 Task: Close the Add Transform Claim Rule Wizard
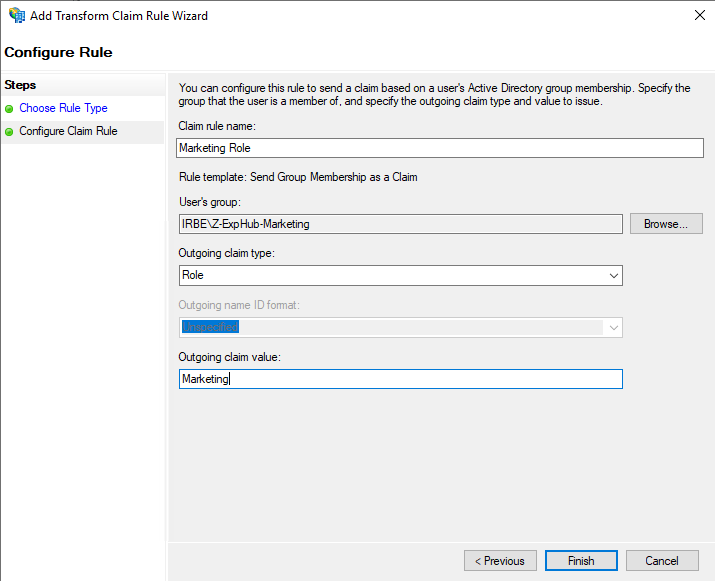[x=699, y=16]
